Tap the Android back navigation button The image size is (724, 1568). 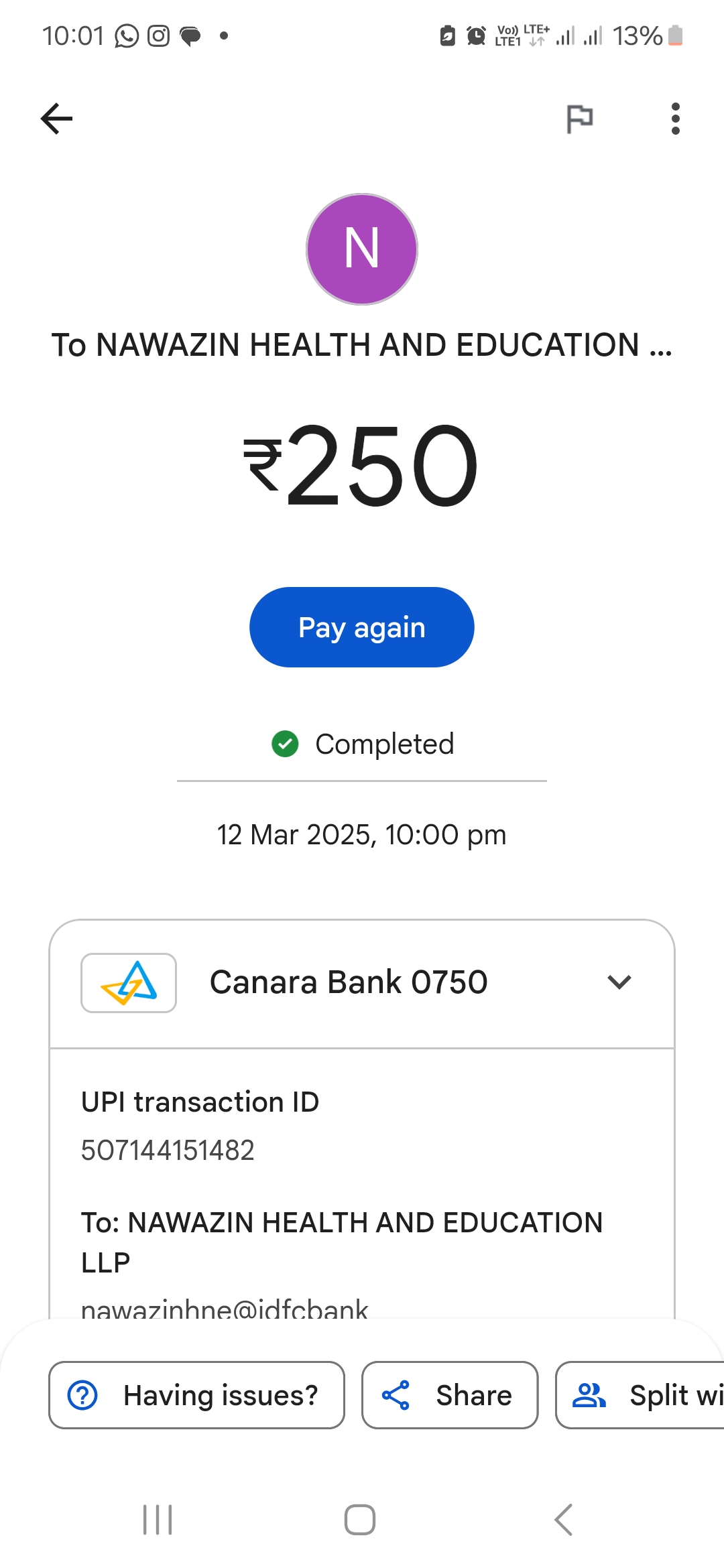coord(564,1519)
